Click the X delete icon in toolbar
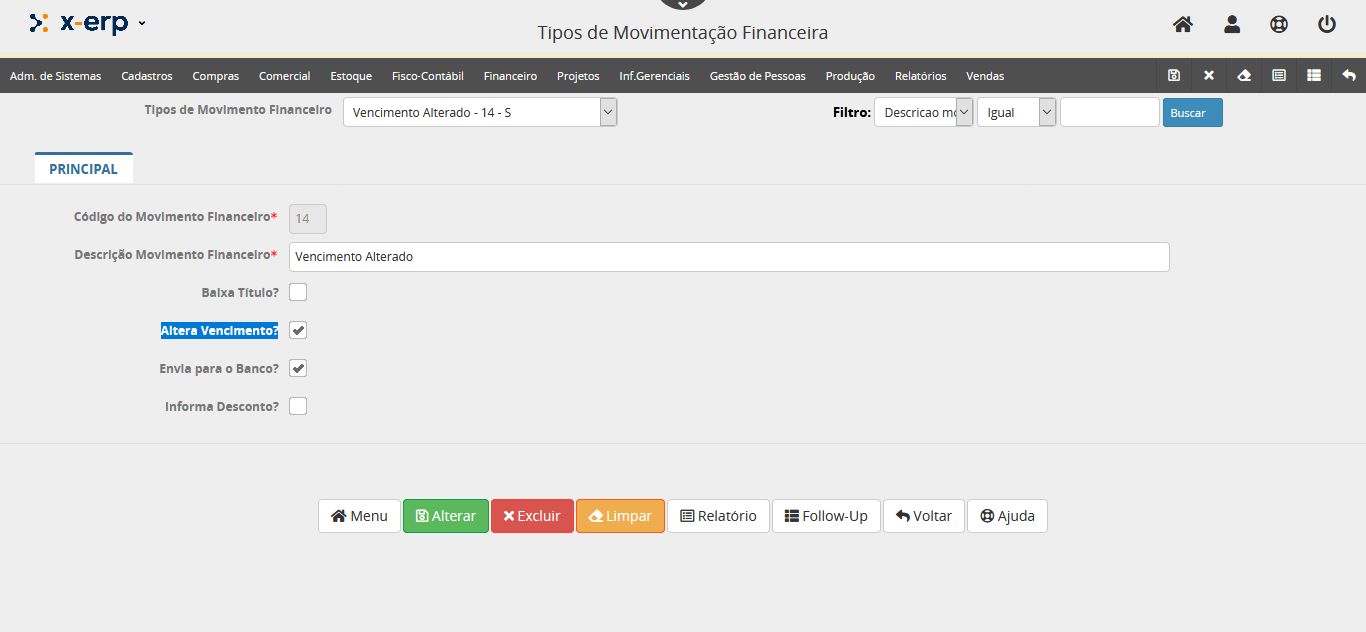The height and width of the screenshot is (632, 1366). pyautogui.click(x=1209, y=75)
